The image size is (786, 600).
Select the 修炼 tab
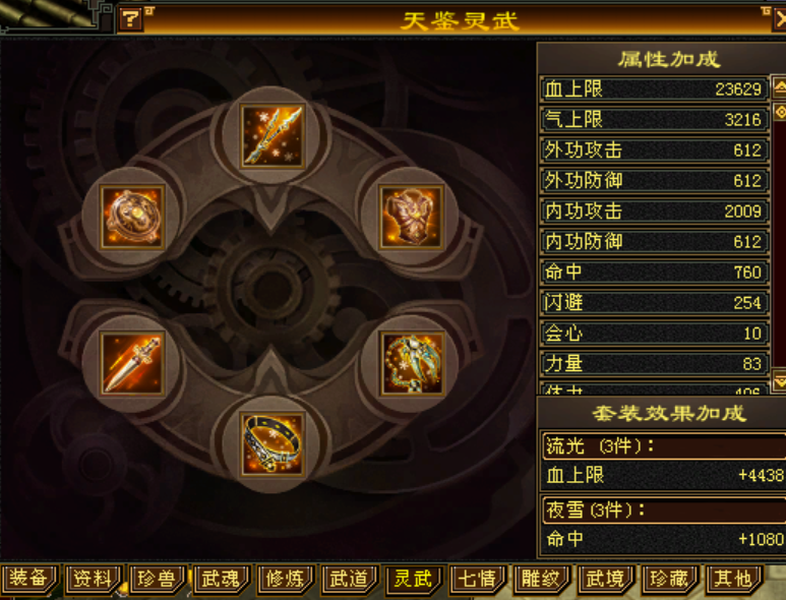(x=285, y=579)
